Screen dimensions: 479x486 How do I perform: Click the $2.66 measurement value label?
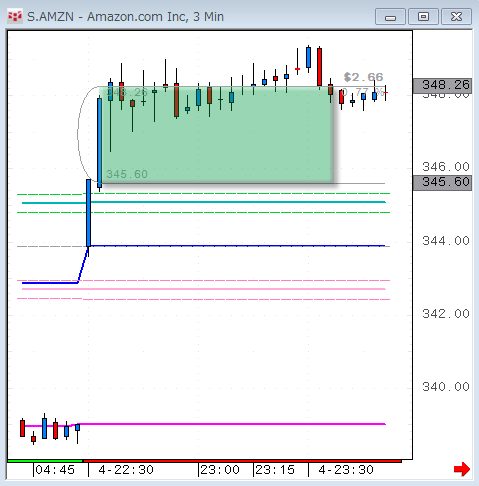pyautogui.click(x=363, y=77)
